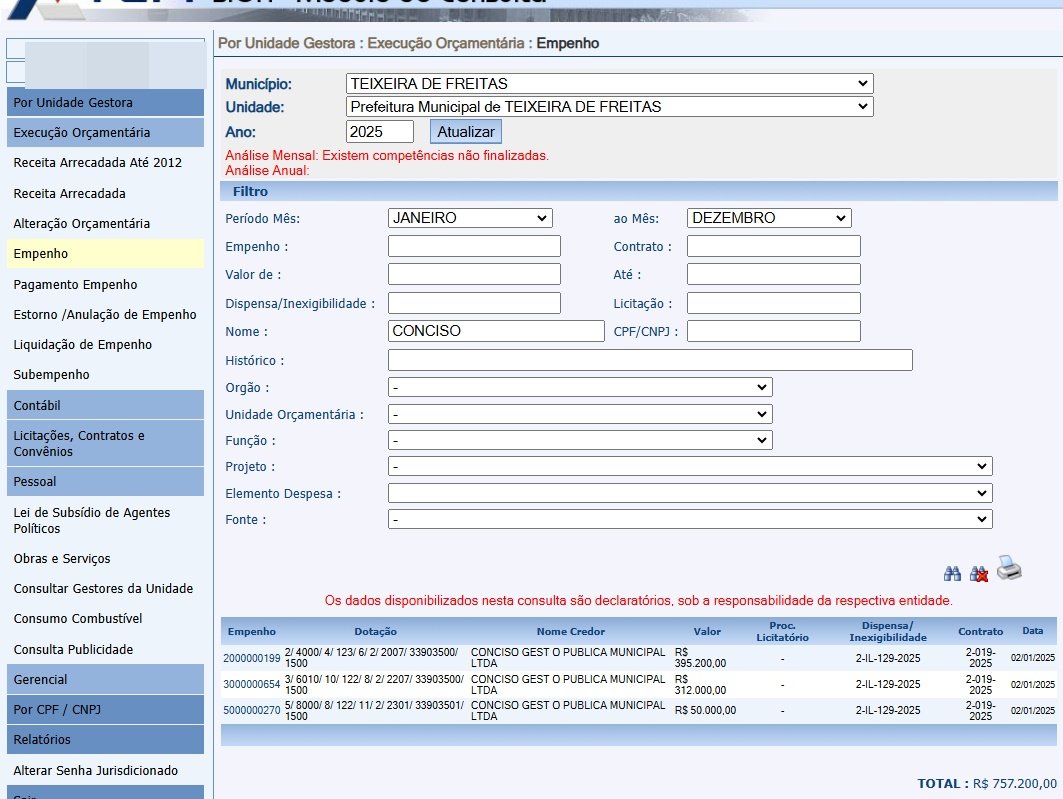Open the Período Mês JANEIRO dropdown
Image resolution: width=1063 pixels, height=799 pixels.
click(x=470, y=218)
